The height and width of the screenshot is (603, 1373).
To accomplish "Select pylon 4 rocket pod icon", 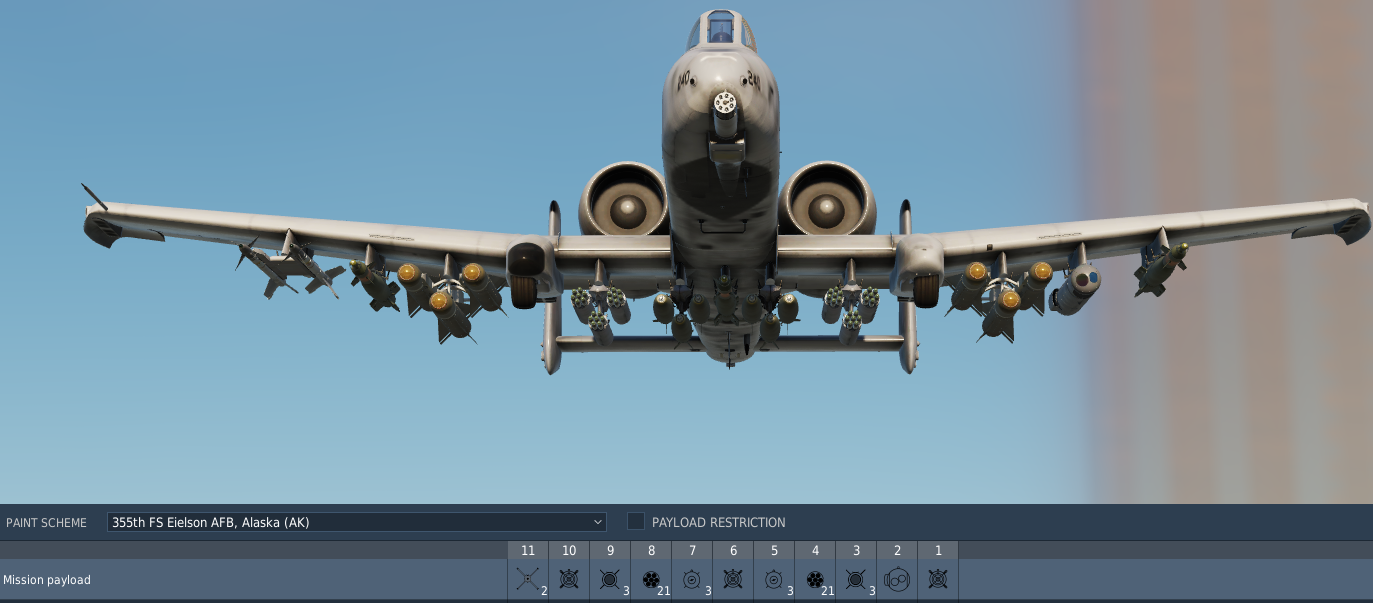I will pyautogui.click(x=815, y=579).
